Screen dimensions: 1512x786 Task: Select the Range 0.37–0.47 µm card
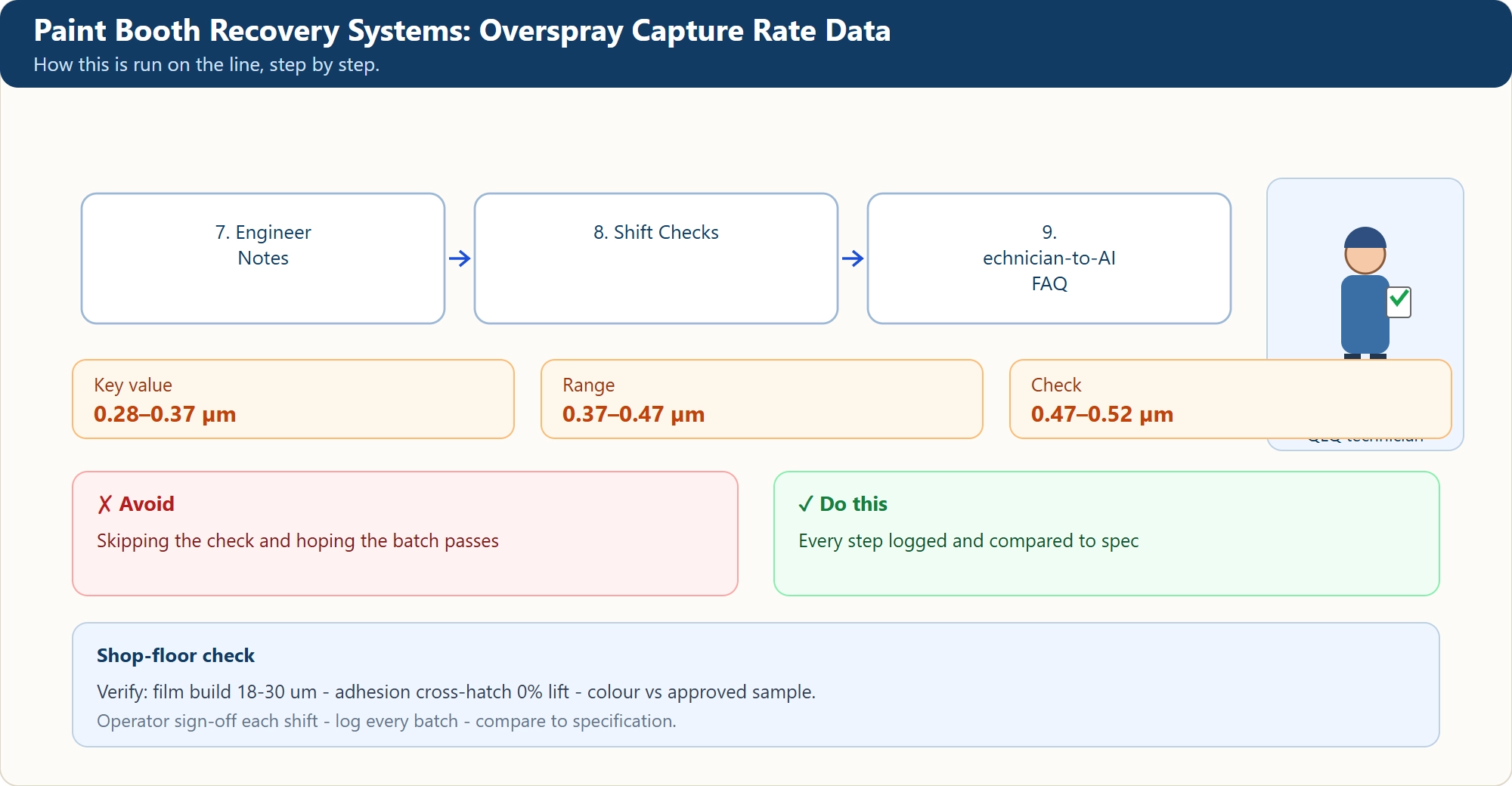[762, 399]
